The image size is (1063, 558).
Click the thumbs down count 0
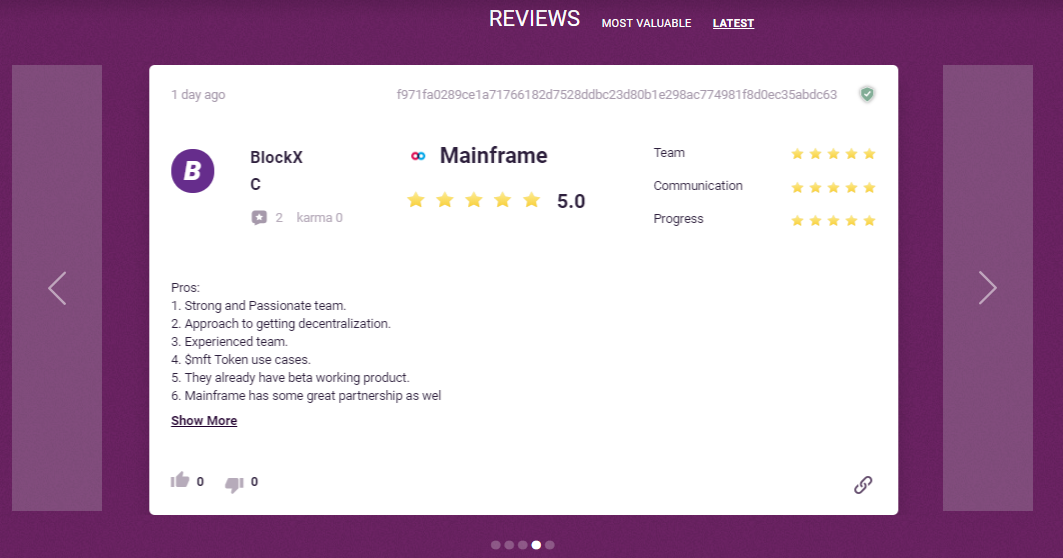pyautogui.click(x=254, y=482)
